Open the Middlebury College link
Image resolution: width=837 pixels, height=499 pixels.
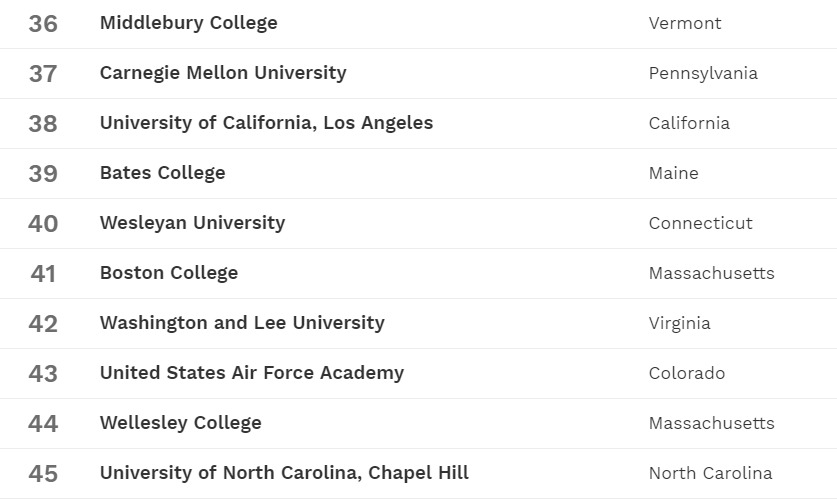(x=188, y=23)
